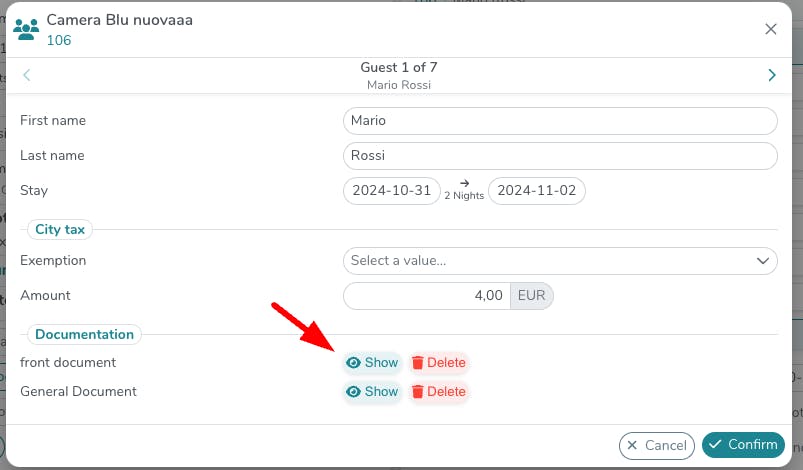Show the General Document
Image resolution: width=803 pixels, height=470 pixels.
point(372,392)
